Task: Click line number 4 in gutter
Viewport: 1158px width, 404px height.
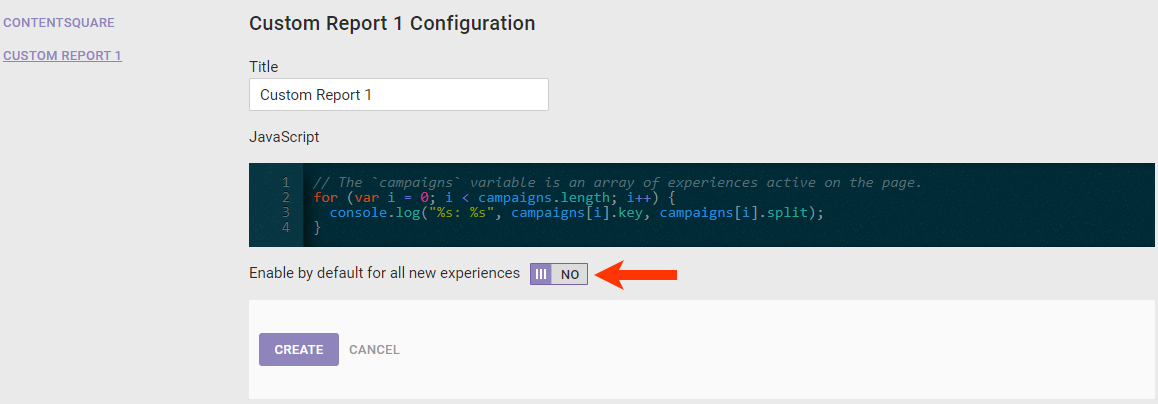Action: point(286,228)
